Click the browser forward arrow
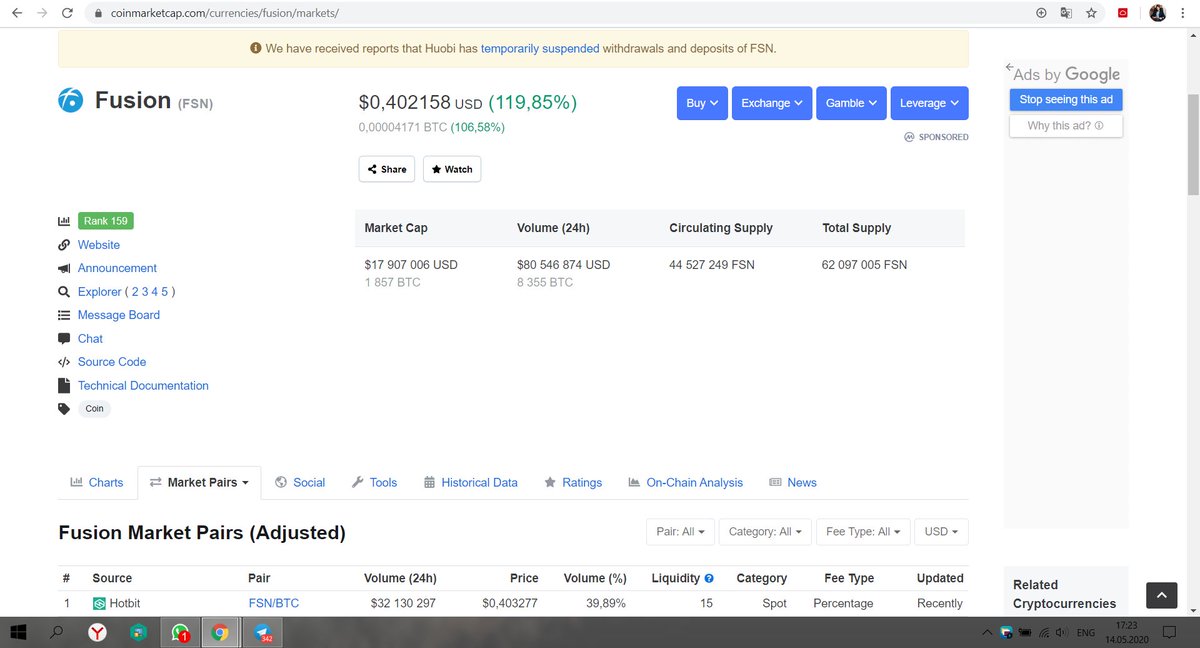This screenshot has width=1200, height=648. coord(42,14)
